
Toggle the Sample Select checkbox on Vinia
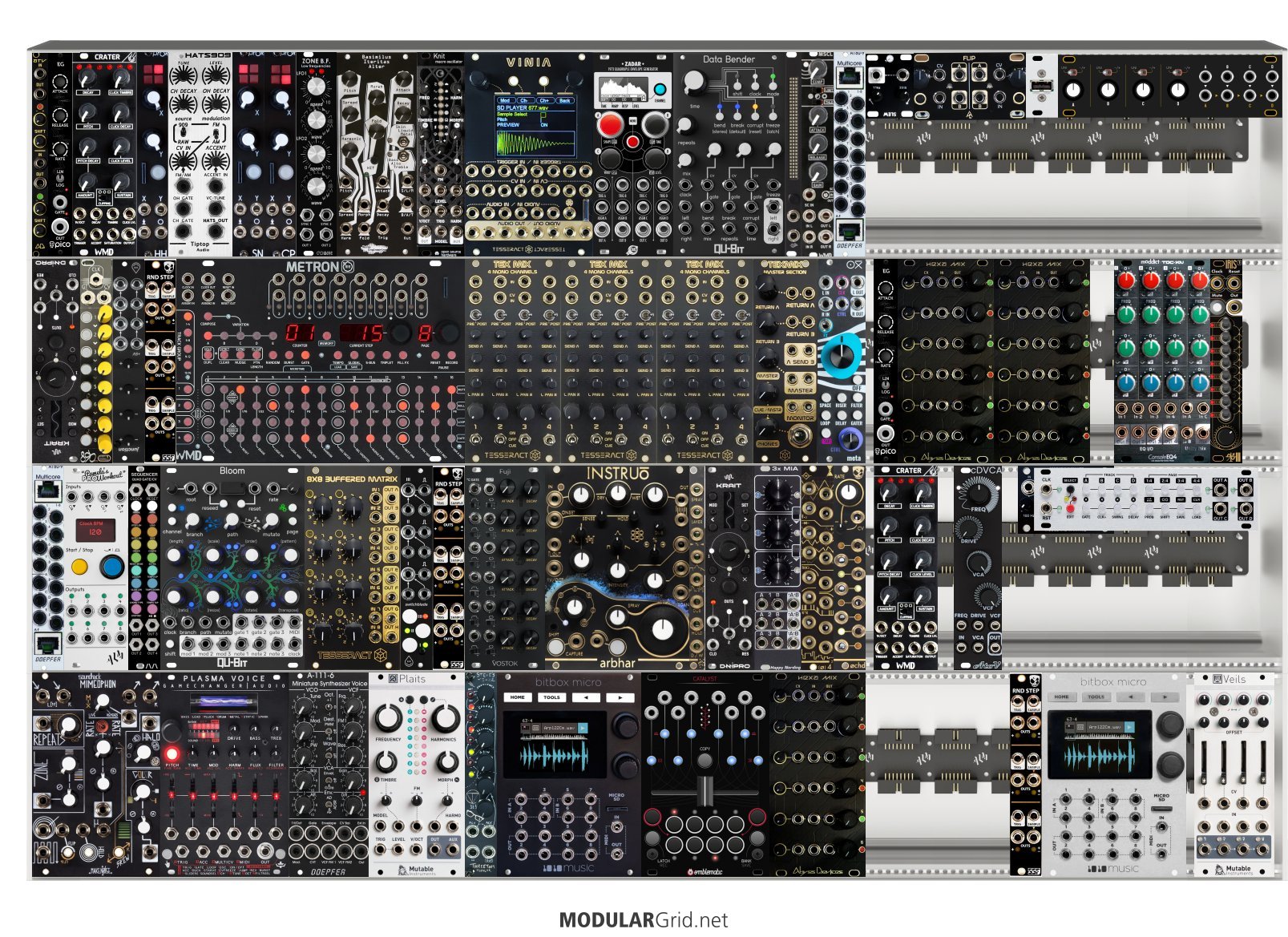(543, 114)
